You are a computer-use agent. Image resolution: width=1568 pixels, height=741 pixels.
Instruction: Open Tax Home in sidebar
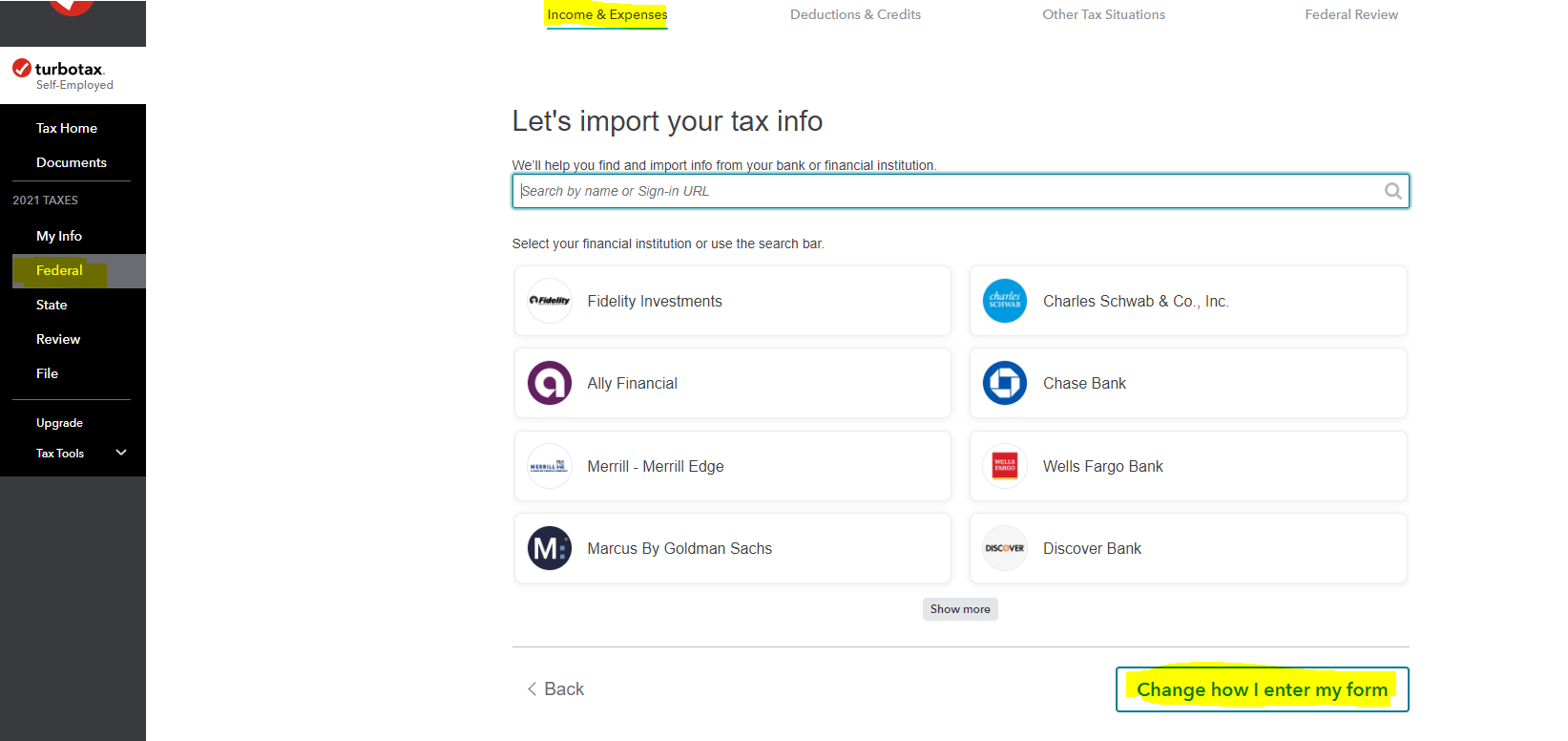67,128
